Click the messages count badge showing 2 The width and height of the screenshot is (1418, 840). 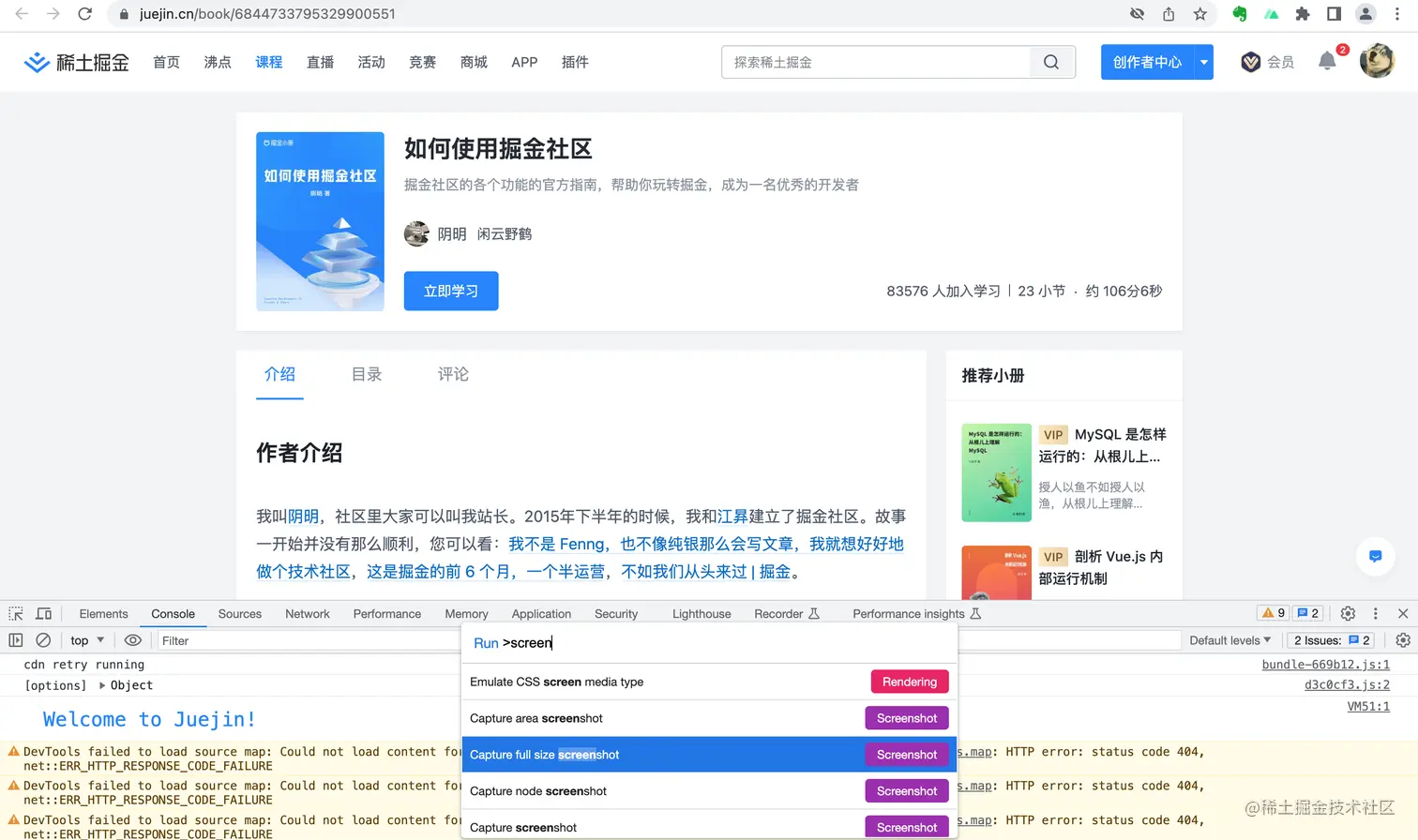(1307, 613)
